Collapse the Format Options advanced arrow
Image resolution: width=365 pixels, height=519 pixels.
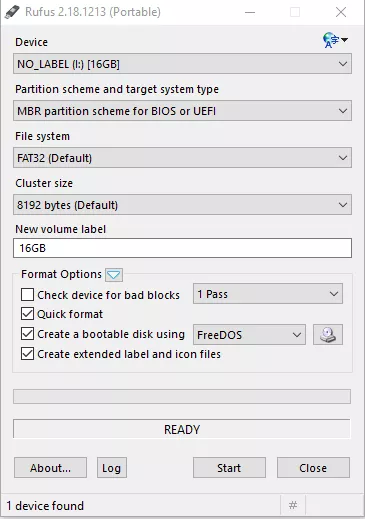(x=114, y=275)
